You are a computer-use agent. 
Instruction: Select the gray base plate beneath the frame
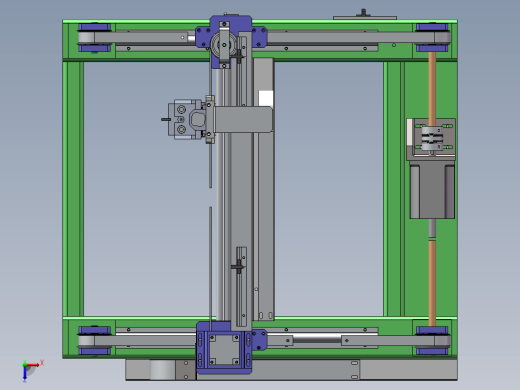(291, 369)
